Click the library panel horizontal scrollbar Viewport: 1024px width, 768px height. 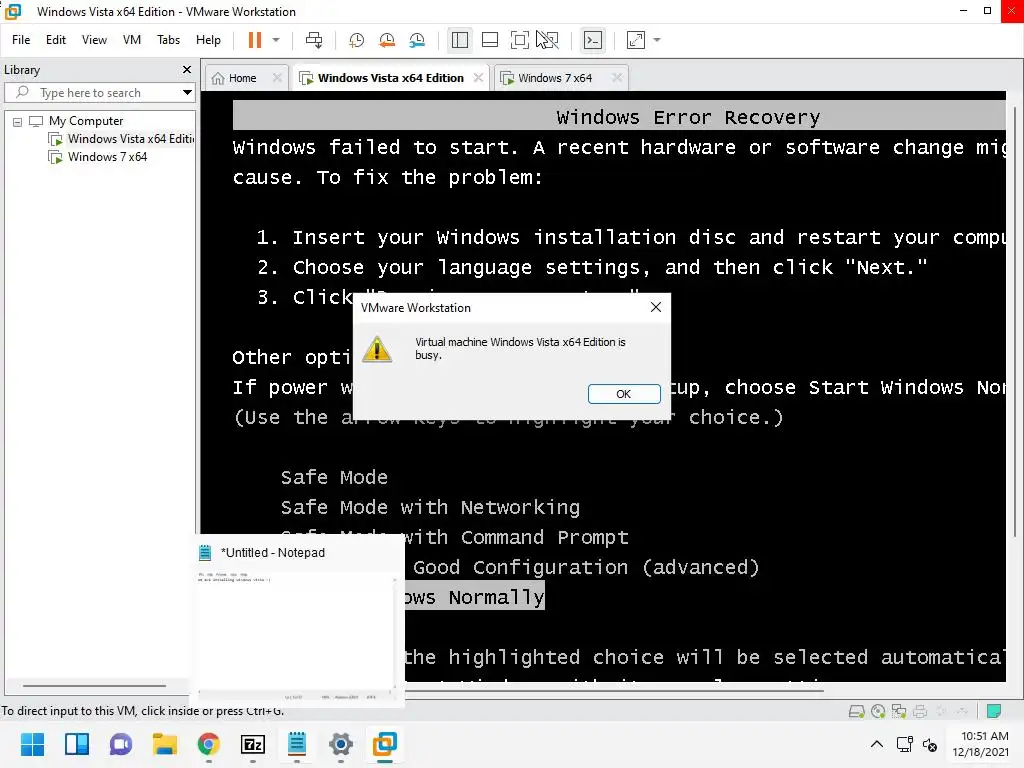(x=95, y=686)
